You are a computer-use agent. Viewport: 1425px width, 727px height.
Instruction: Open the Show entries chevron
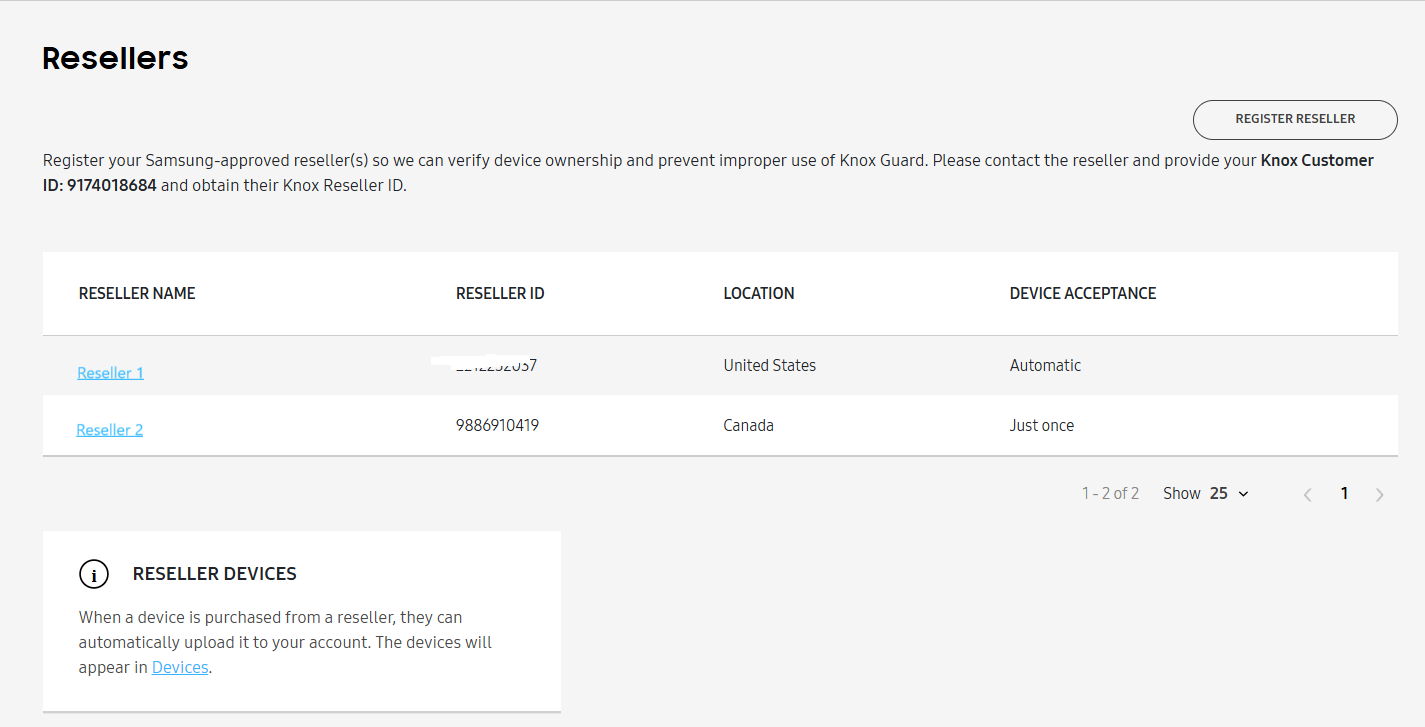click(1243, 493)
